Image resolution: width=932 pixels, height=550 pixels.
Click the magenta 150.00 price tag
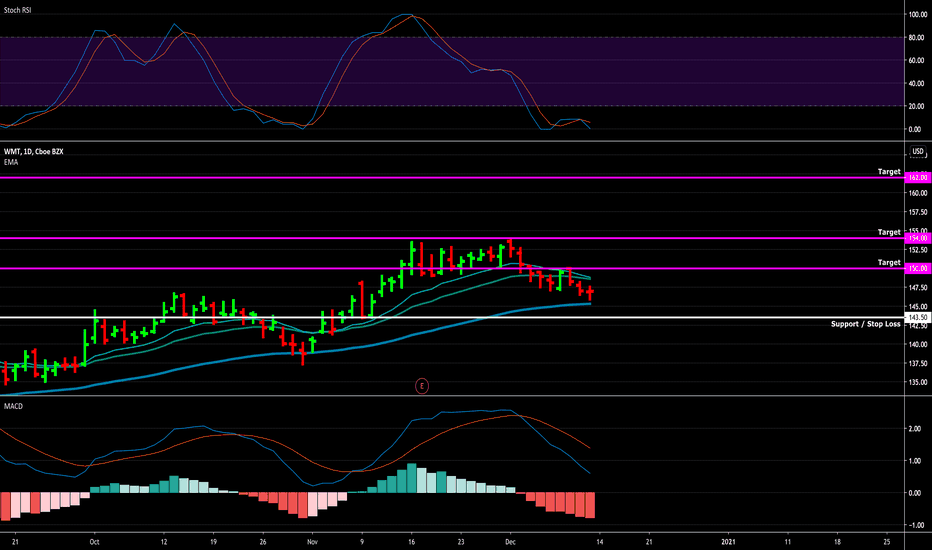point(917,269)
